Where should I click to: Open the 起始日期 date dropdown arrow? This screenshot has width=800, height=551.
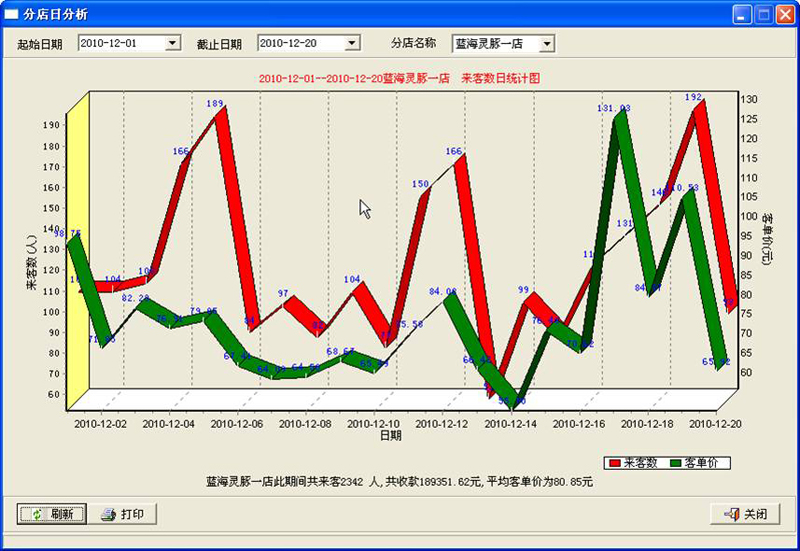pos(173,43)
